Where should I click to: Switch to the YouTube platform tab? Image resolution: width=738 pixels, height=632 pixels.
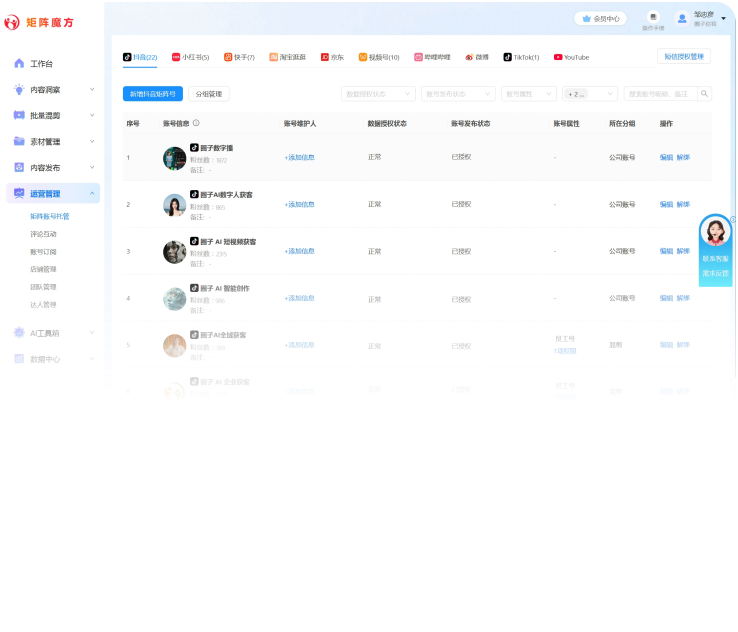click(572, 58)
